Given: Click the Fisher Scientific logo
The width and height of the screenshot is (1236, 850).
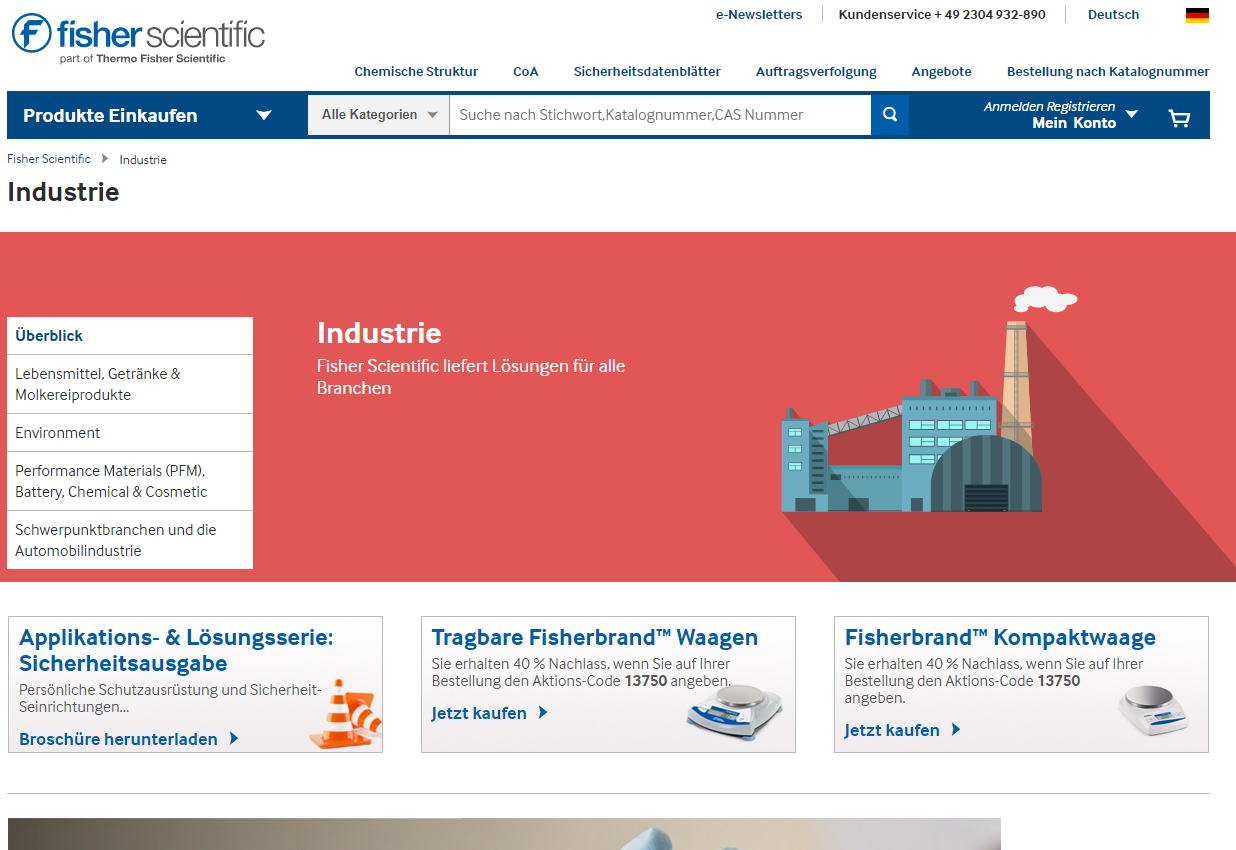Looking at the screenshot, I should (x=138, y=37).
